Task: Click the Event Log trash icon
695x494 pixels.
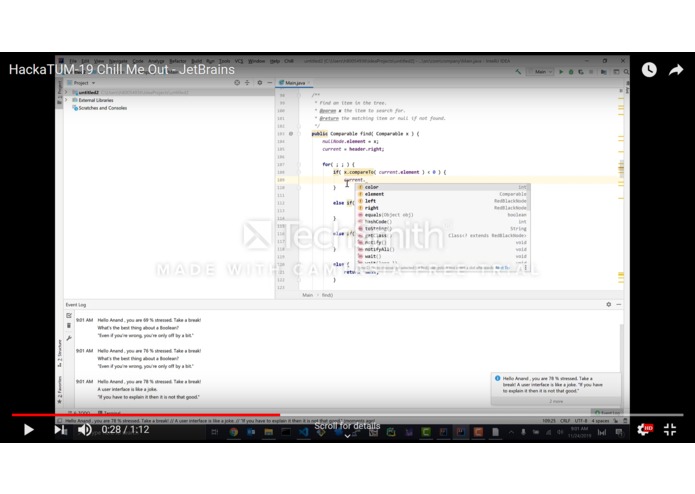Action: [x=69, y=326]
